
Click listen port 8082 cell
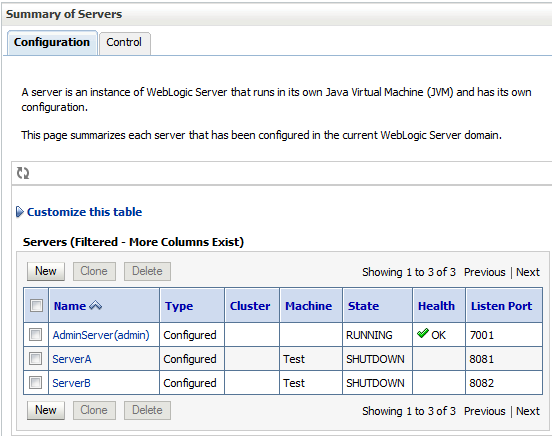point(482,383)
